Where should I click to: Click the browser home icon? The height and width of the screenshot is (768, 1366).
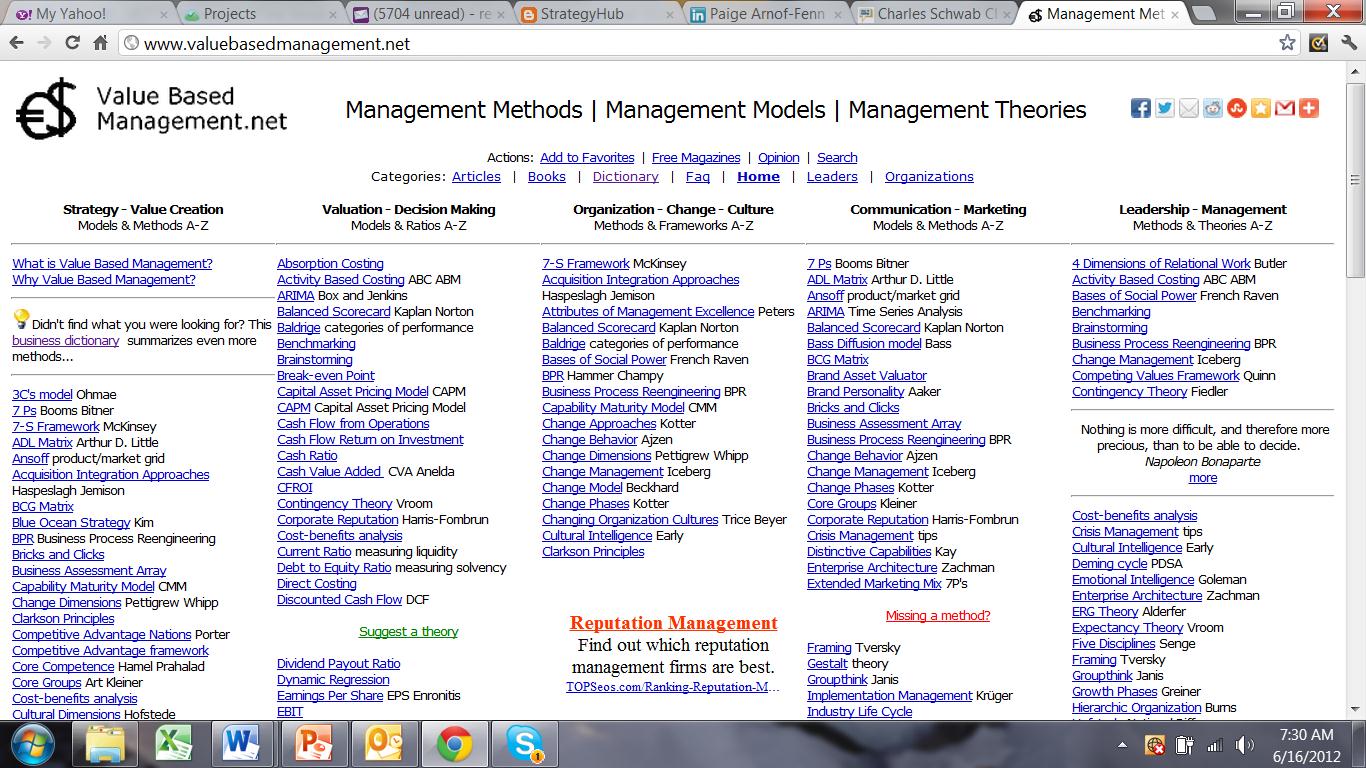point(98,44)
